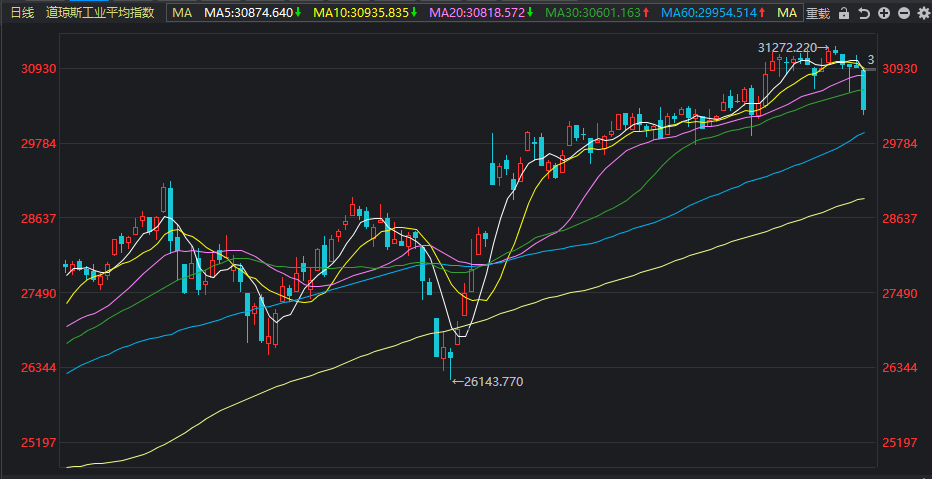Select the 日线 daily period label

pyautogui.click(x=23, y=12)
